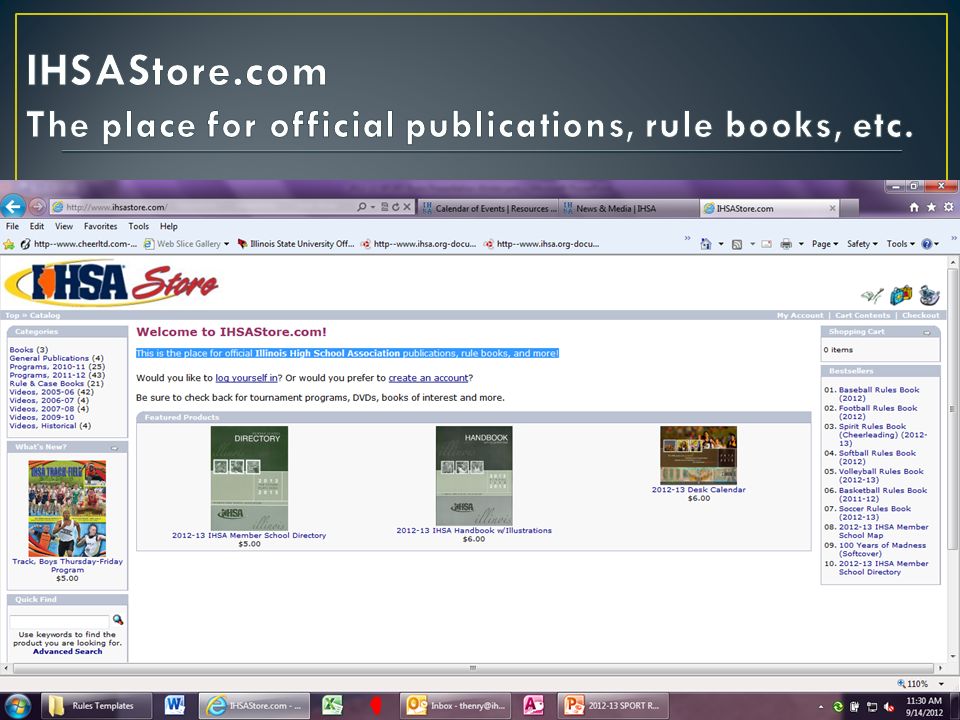Click the Feeds icon in the command bar

[737, 244]
